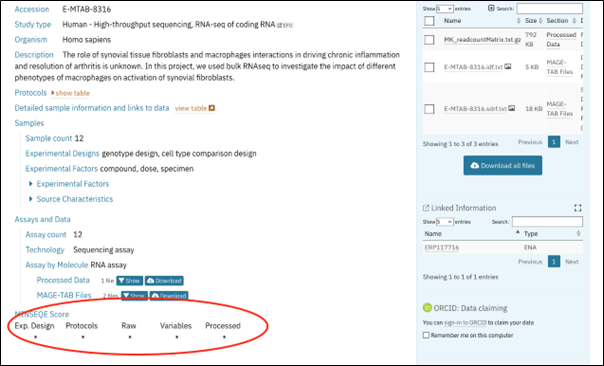The width and height of the screenshot is (604, 366).
Task: Click 'Showing 1 to 3 of 3 entries' text
Action: click(460, 144)
